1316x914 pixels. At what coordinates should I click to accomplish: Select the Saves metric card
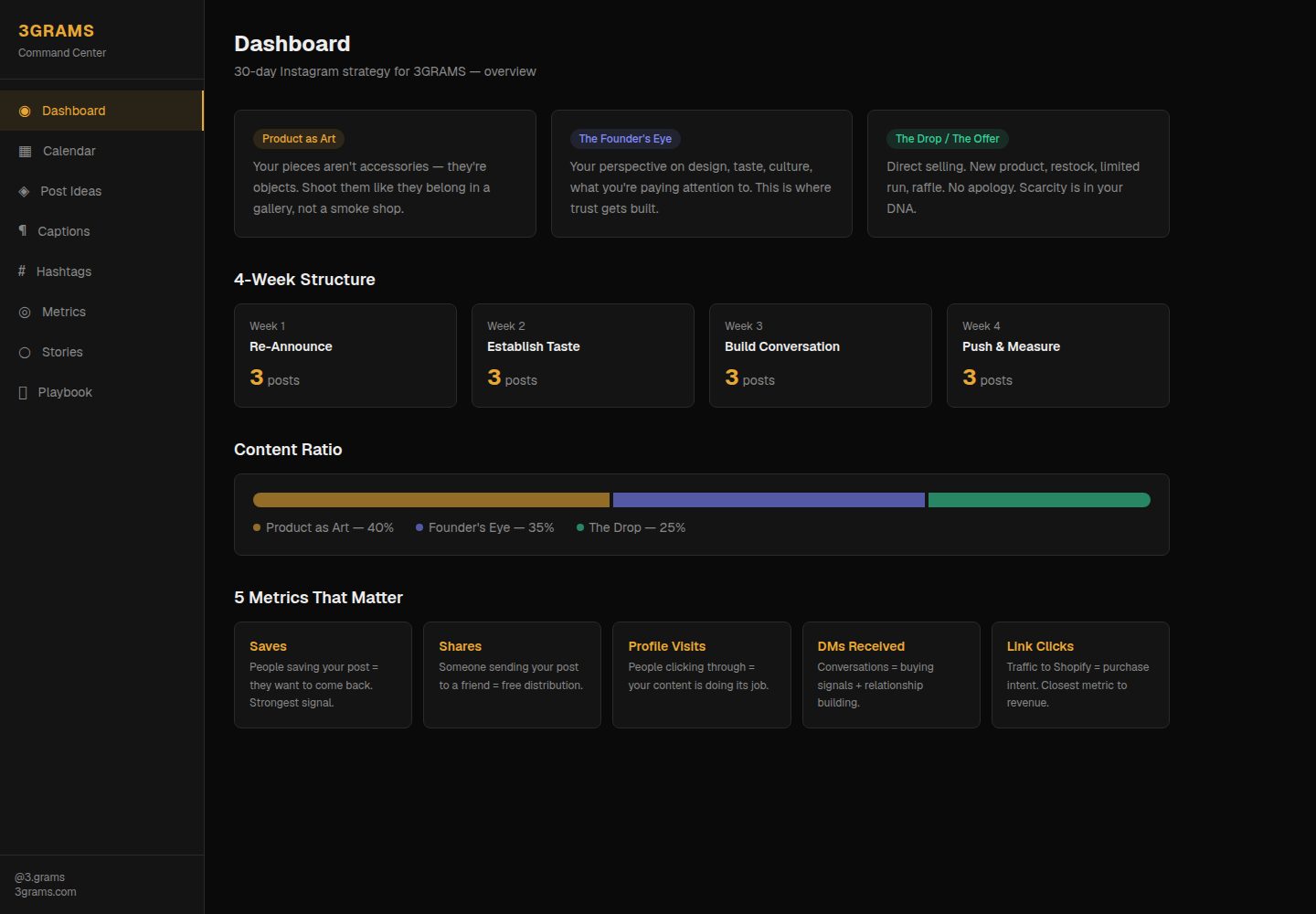tap(323, 675)
